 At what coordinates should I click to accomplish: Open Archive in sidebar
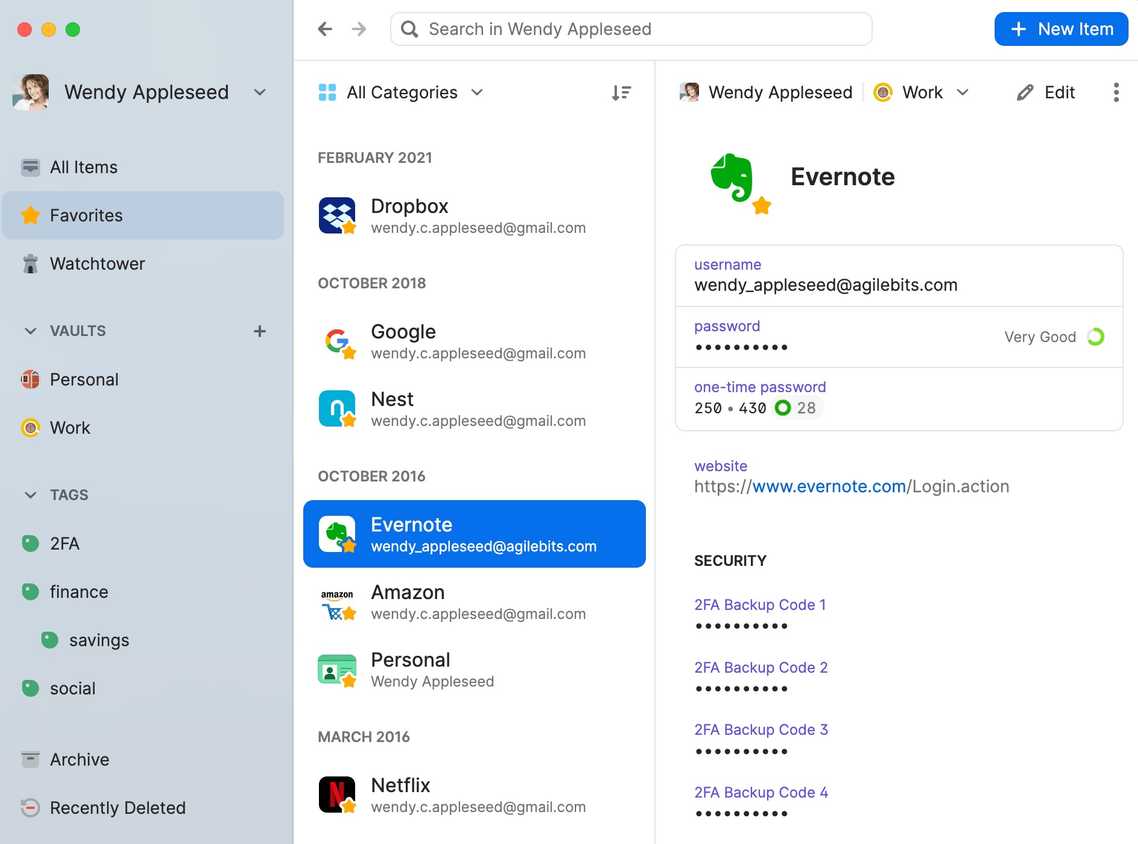click(142, 759)
